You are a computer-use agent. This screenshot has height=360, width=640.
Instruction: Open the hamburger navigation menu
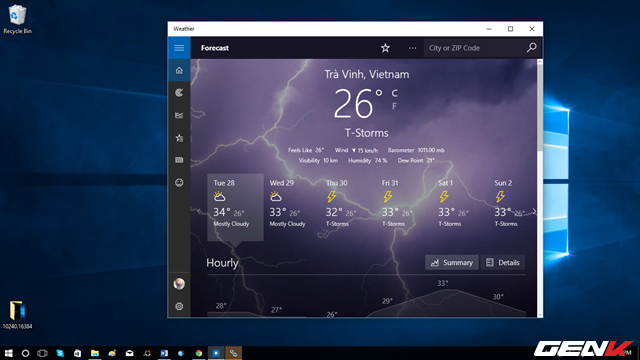(179, 48)
